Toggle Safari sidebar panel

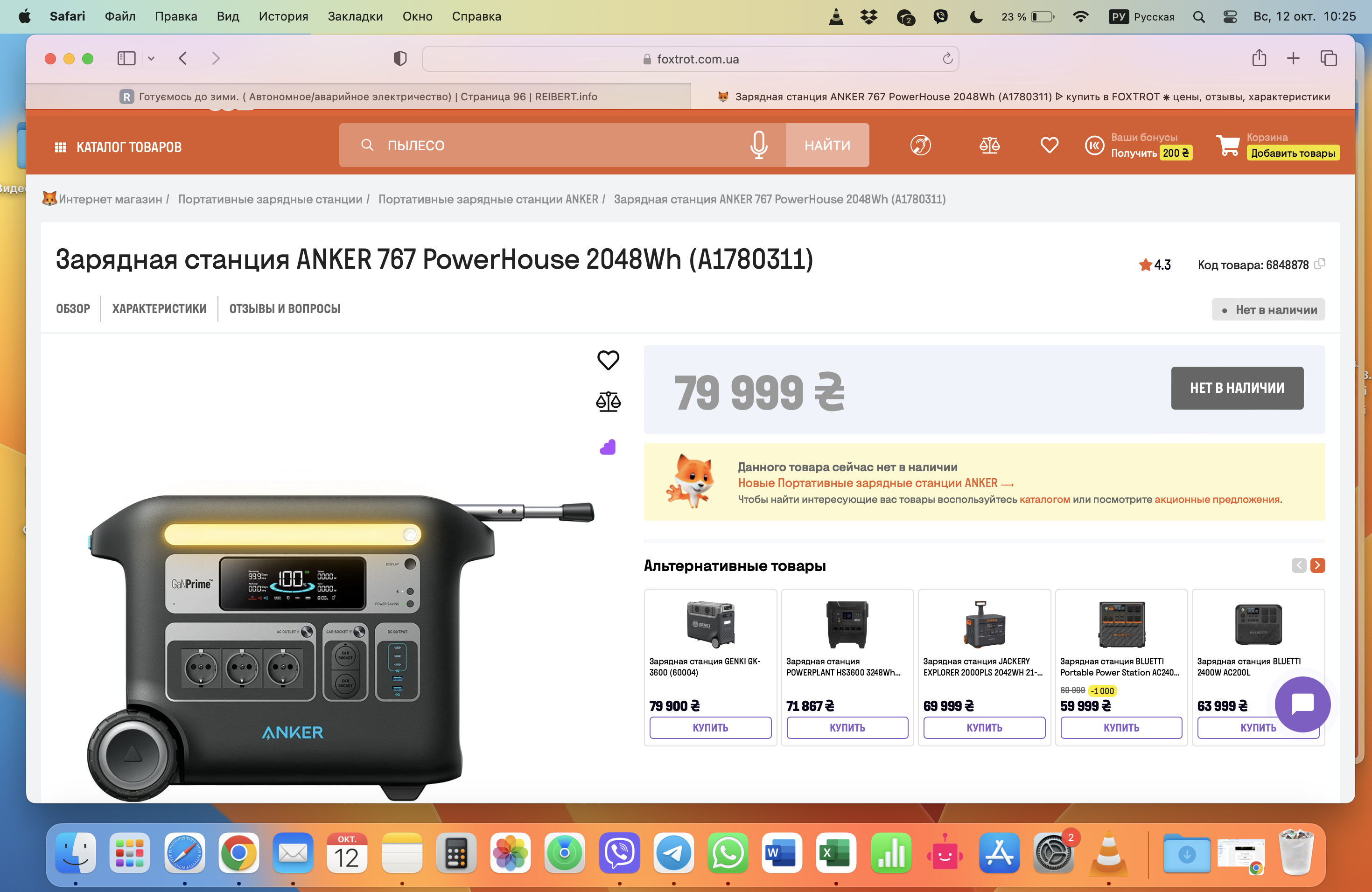126,59
